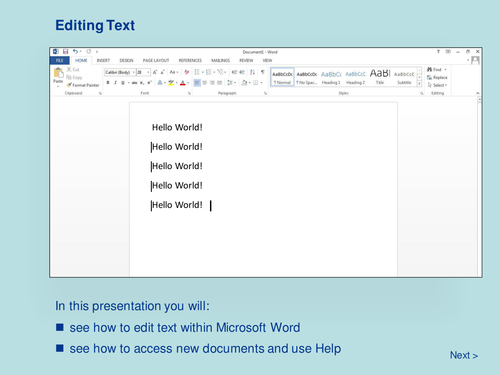Apply the Heading 1 style

(331, 77)
